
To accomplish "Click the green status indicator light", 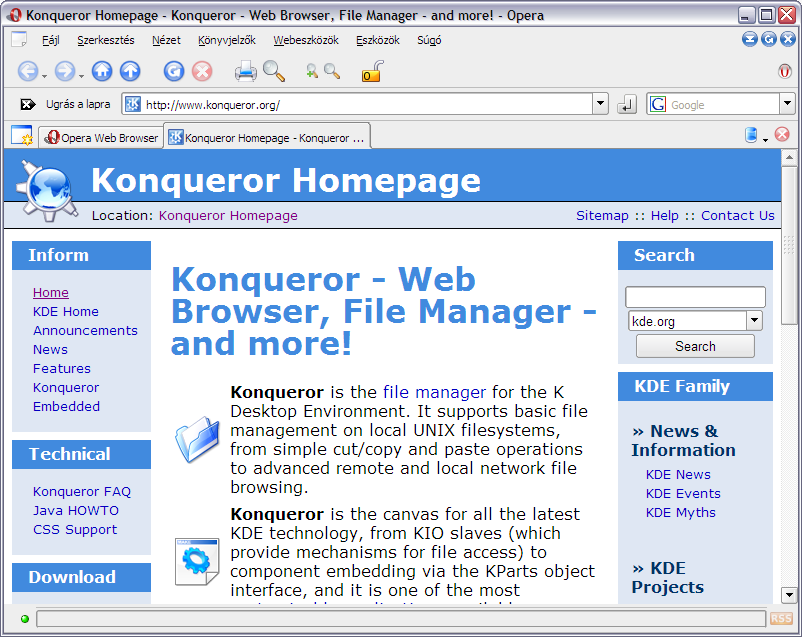I will pos(25,619).
